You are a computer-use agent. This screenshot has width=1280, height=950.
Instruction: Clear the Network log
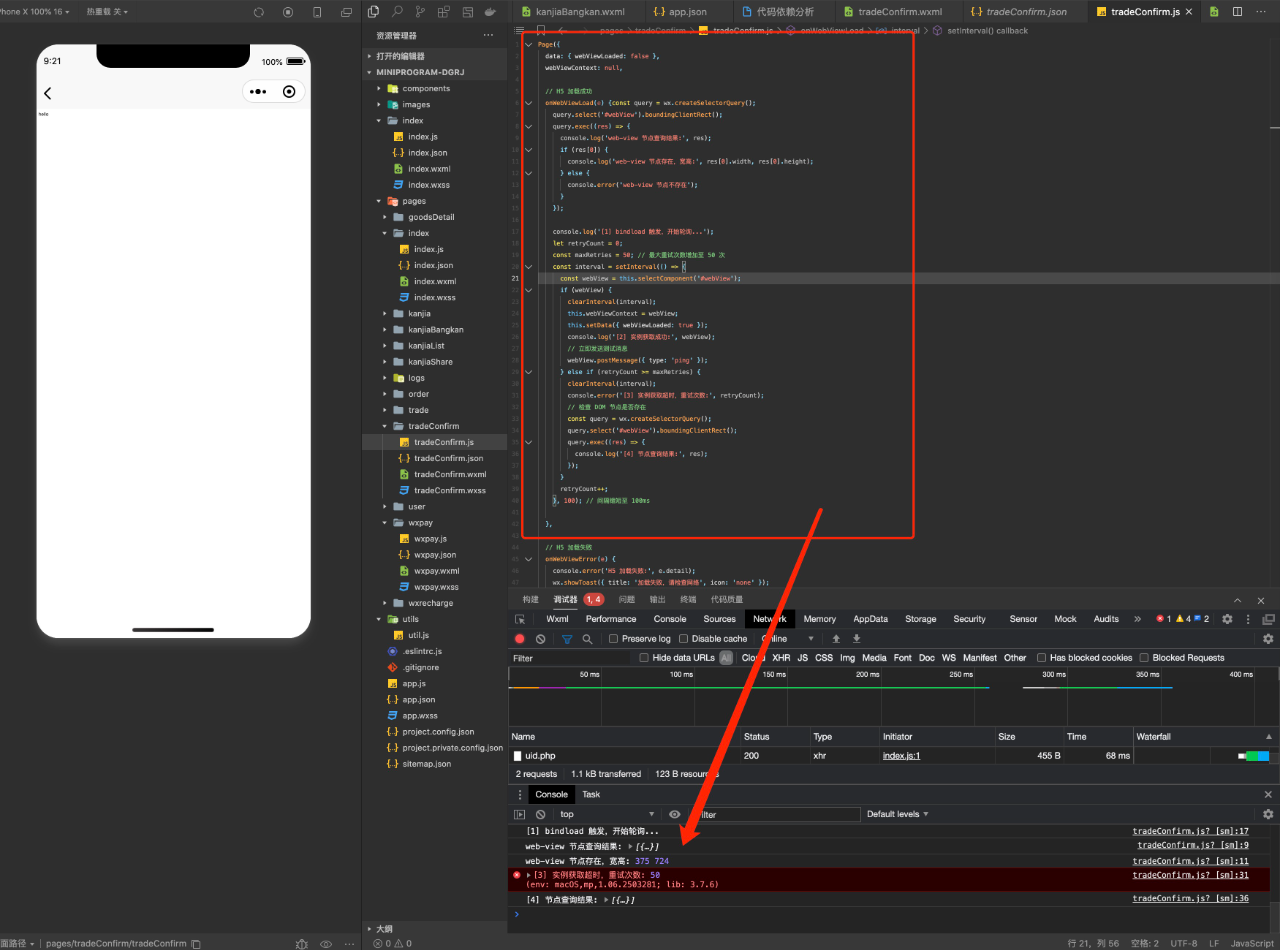tap(541, 639)
